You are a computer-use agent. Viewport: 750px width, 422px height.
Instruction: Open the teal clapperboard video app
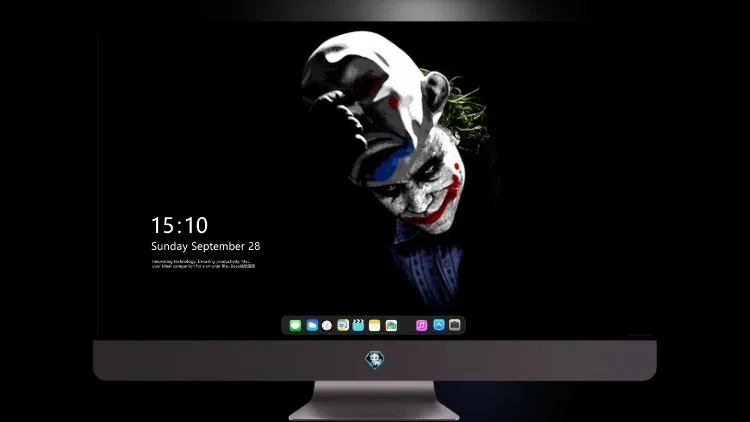[x=358, y=325]
